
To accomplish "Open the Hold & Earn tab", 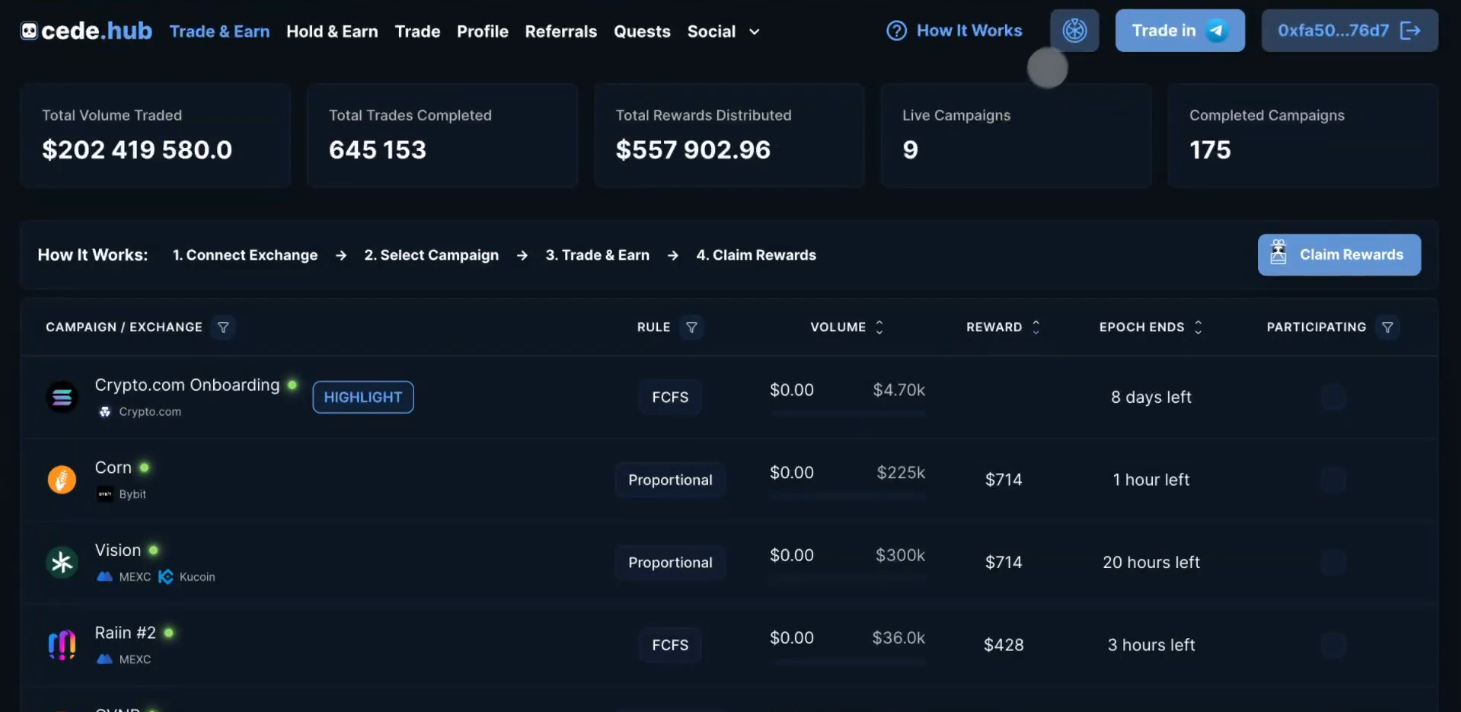I will [332, 32].
